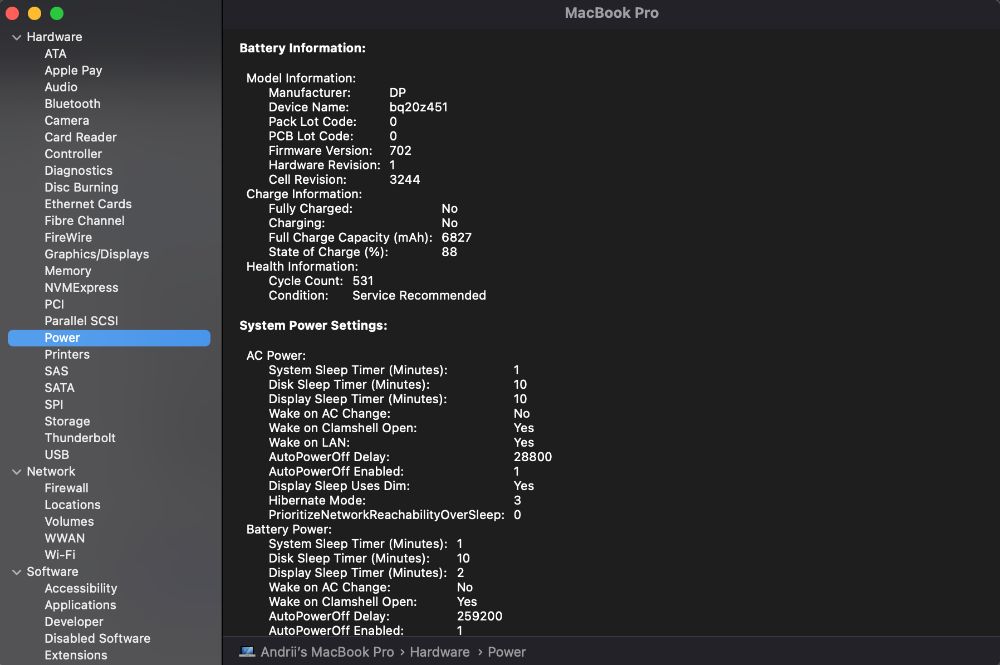Click Andrii's MacBook Pro in path bar
Screen dimensions: 1000x665
(327, 652)
